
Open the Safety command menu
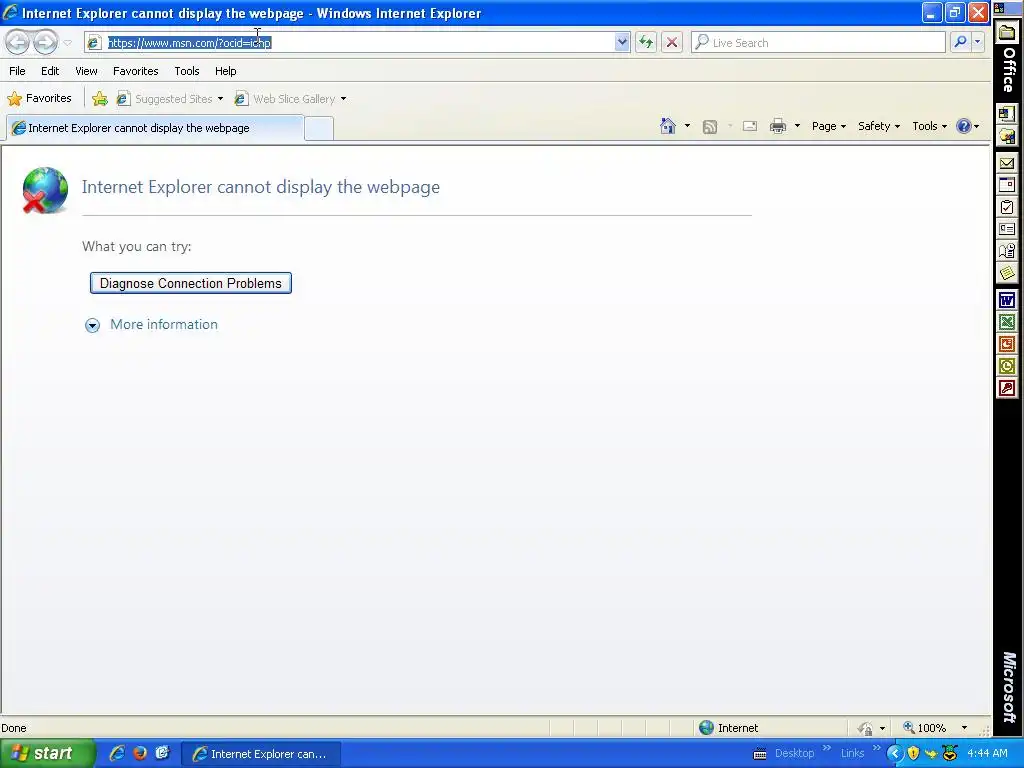click(x=878, y=126)
